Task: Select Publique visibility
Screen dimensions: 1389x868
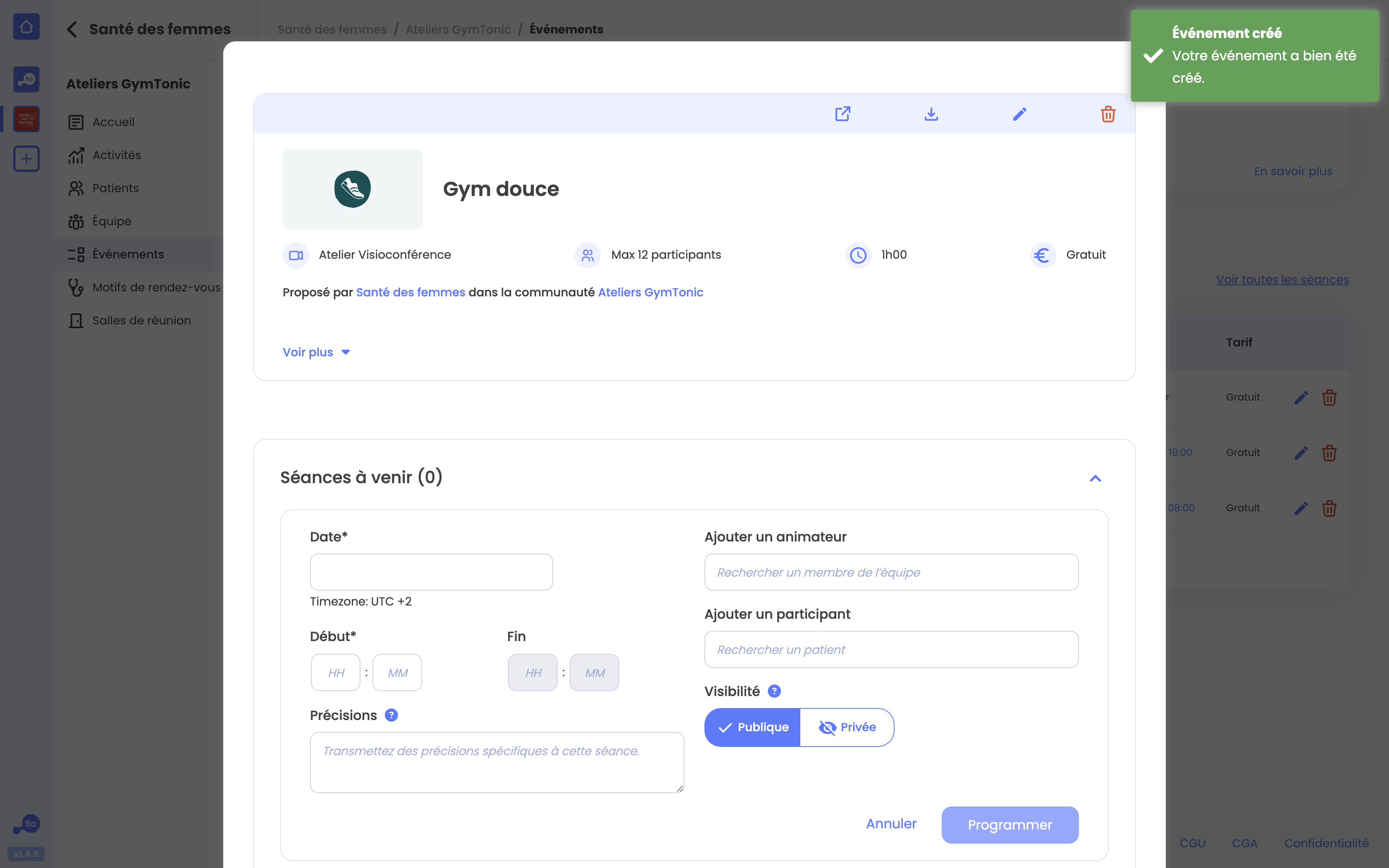Action: click(752, 727)
